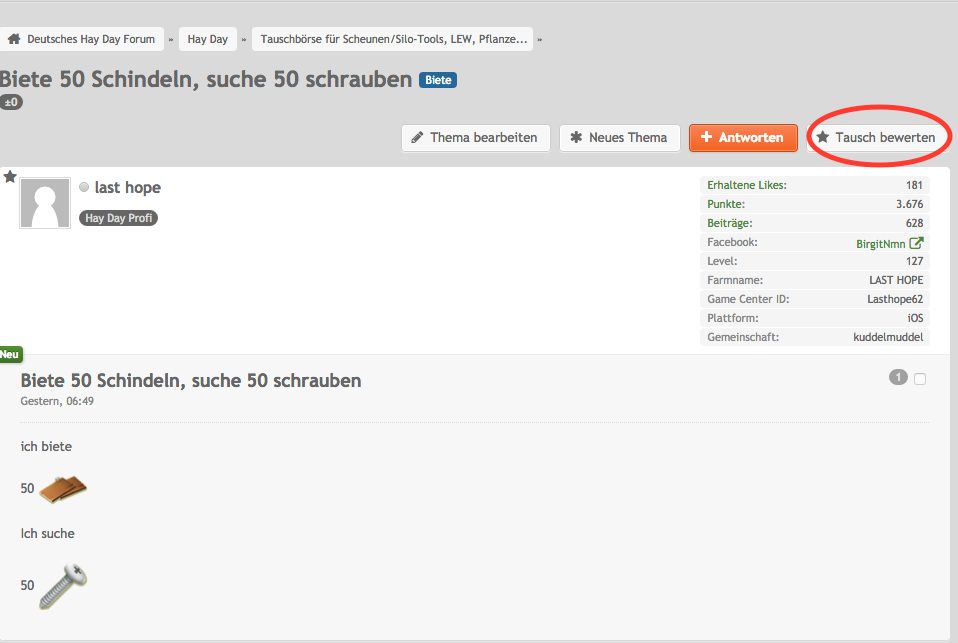The image size is (958, 643).
Task: Click the post number 1 badge
Action: (x=898, y=378)
